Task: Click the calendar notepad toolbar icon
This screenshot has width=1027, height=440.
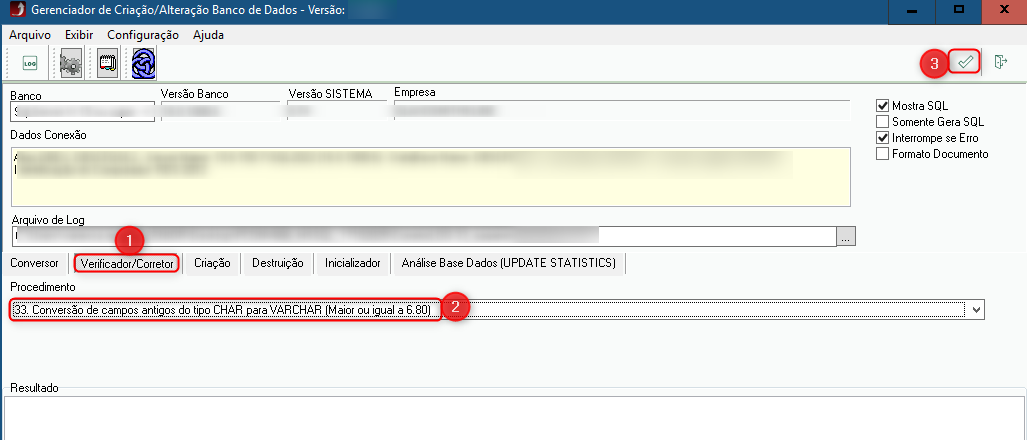Action: pos(109,63)
